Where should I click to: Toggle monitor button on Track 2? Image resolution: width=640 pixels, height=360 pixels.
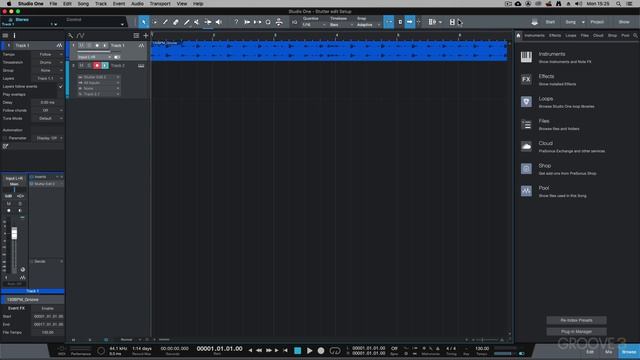point(105,65)
